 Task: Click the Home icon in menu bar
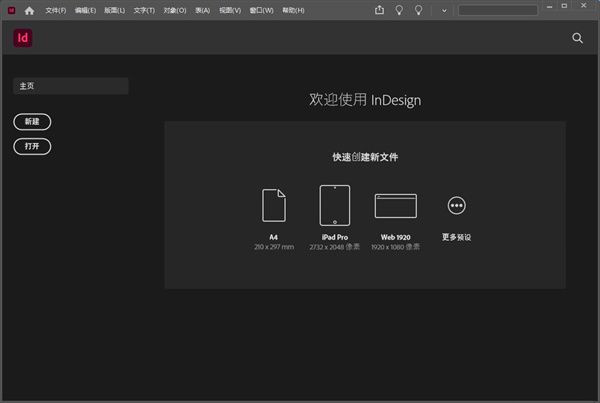[29, 10]
